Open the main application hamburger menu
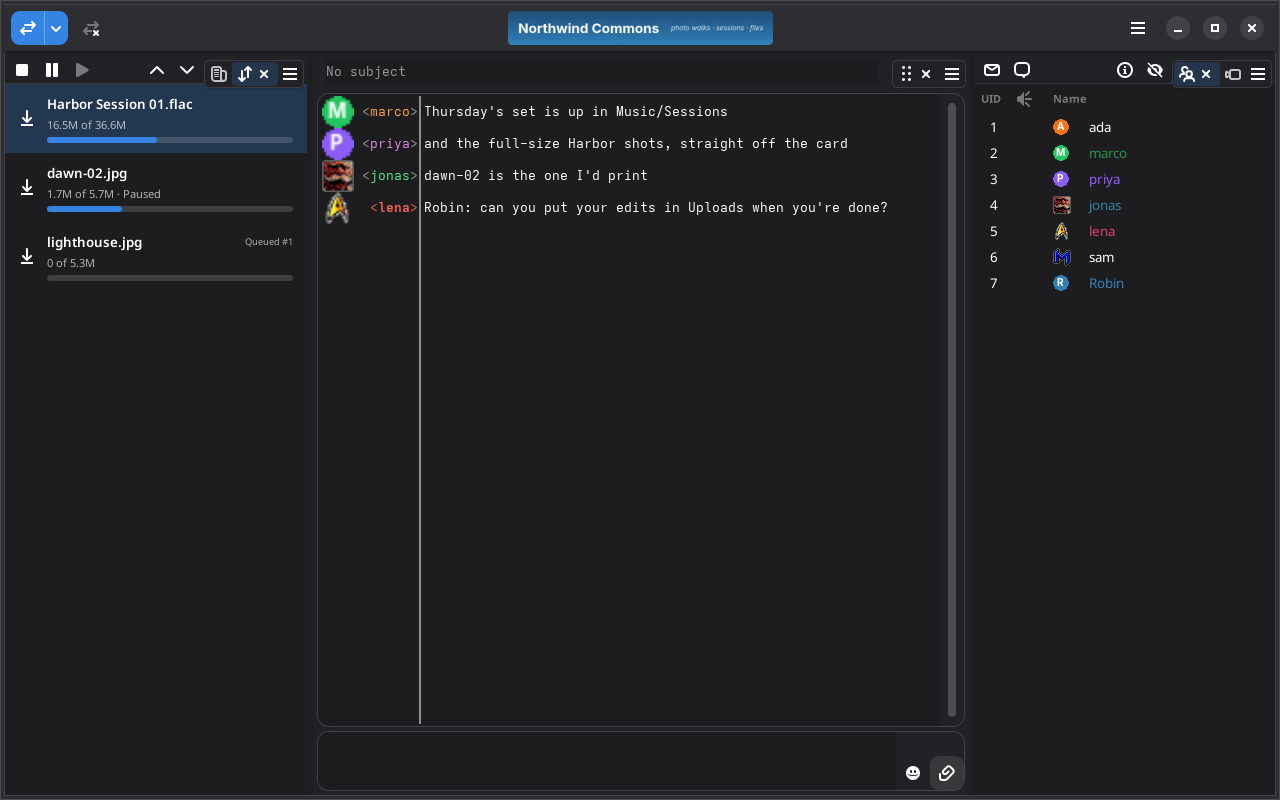 click(x=1138, y=28)
